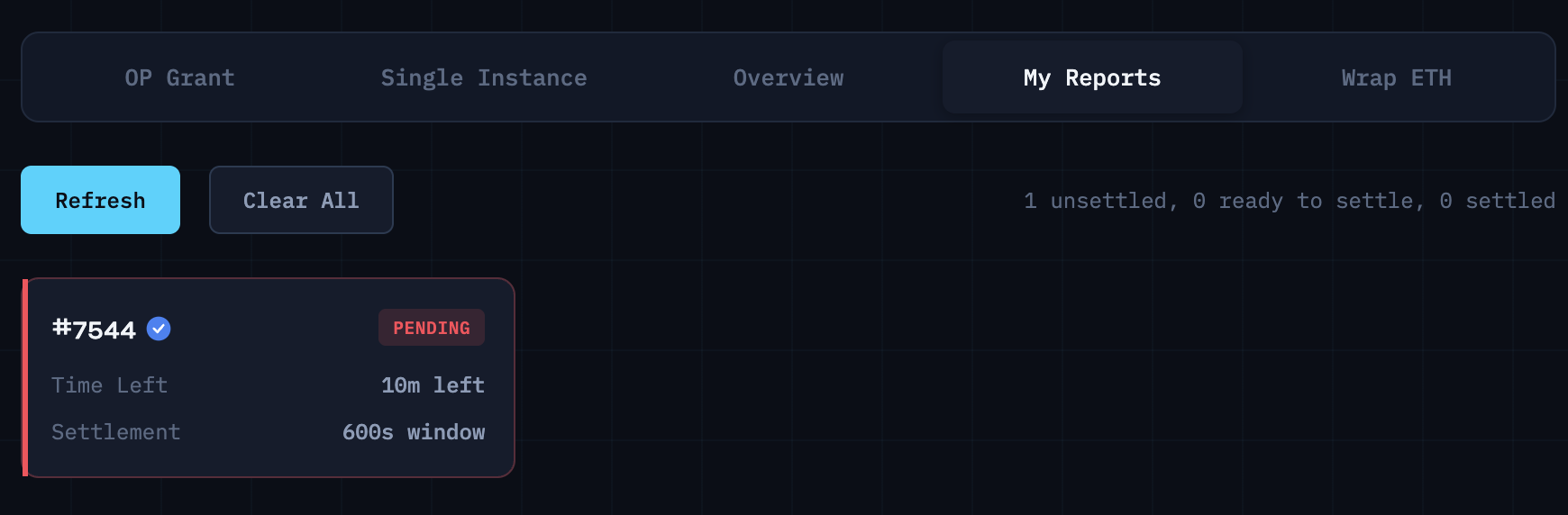Click the tab bar gap before OP Grant
Screen dimensions: 1568x515
[63, 78]
